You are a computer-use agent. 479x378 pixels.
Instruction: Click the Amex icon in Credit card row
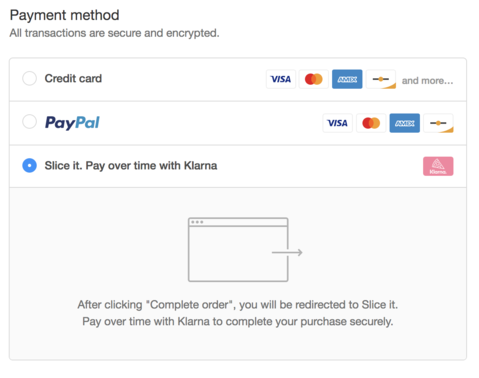point(347,79)
